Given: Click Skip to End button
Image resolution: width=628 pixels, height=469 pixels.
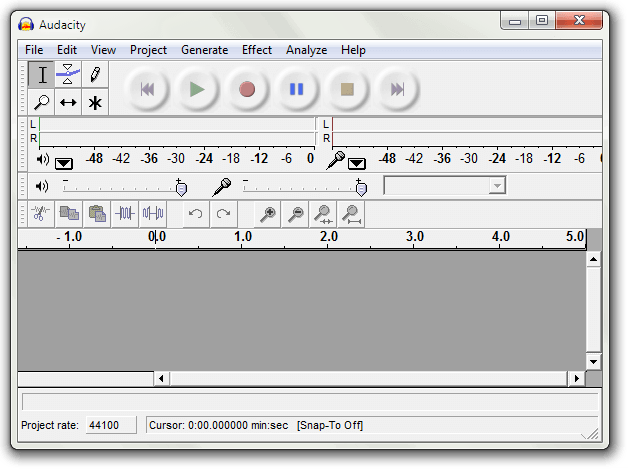Looking at the screenshot, I should coord(397,89).
